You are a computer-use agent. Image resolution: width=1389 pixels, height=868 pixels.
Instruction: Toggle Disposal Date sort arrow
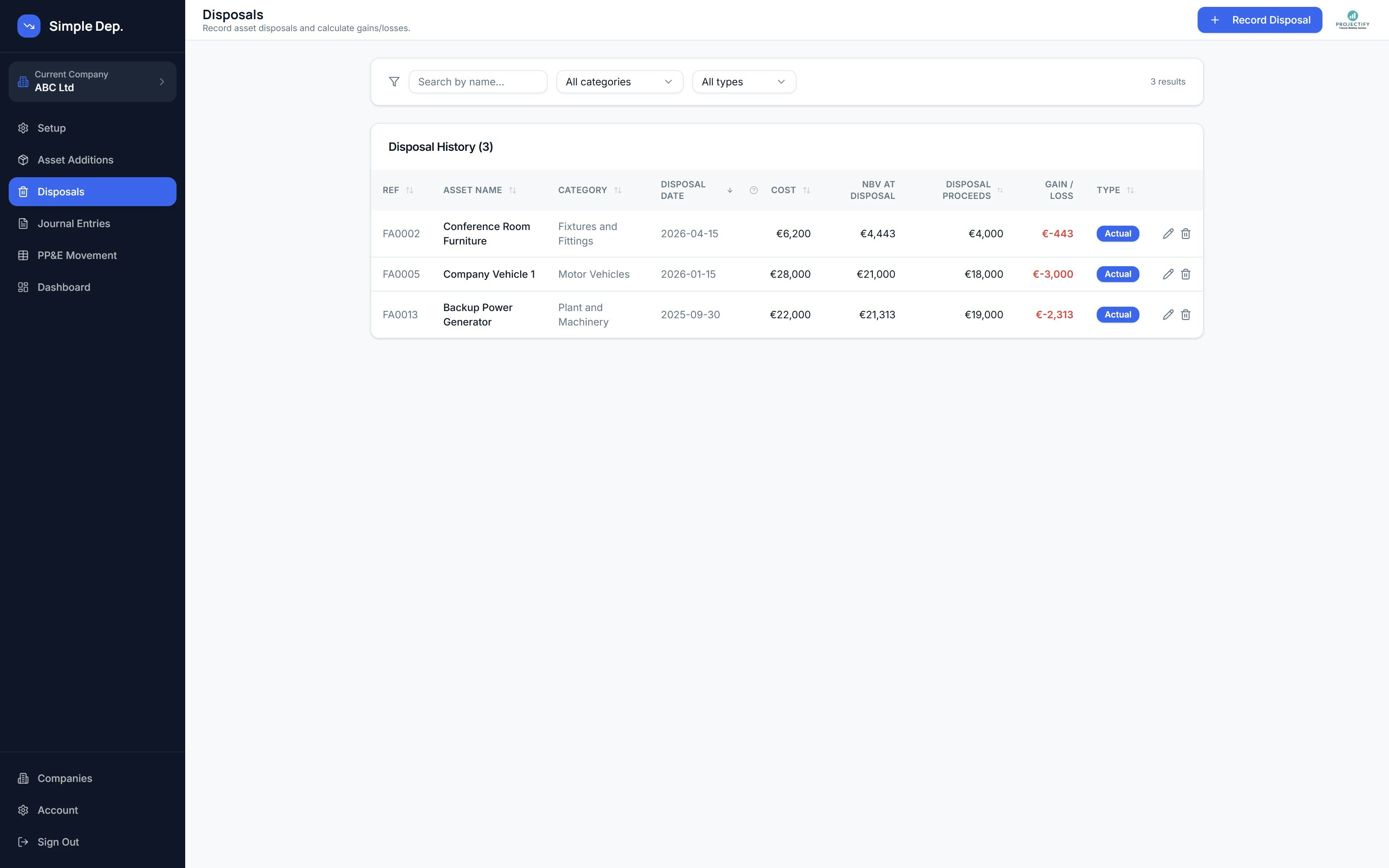point(730,190)
